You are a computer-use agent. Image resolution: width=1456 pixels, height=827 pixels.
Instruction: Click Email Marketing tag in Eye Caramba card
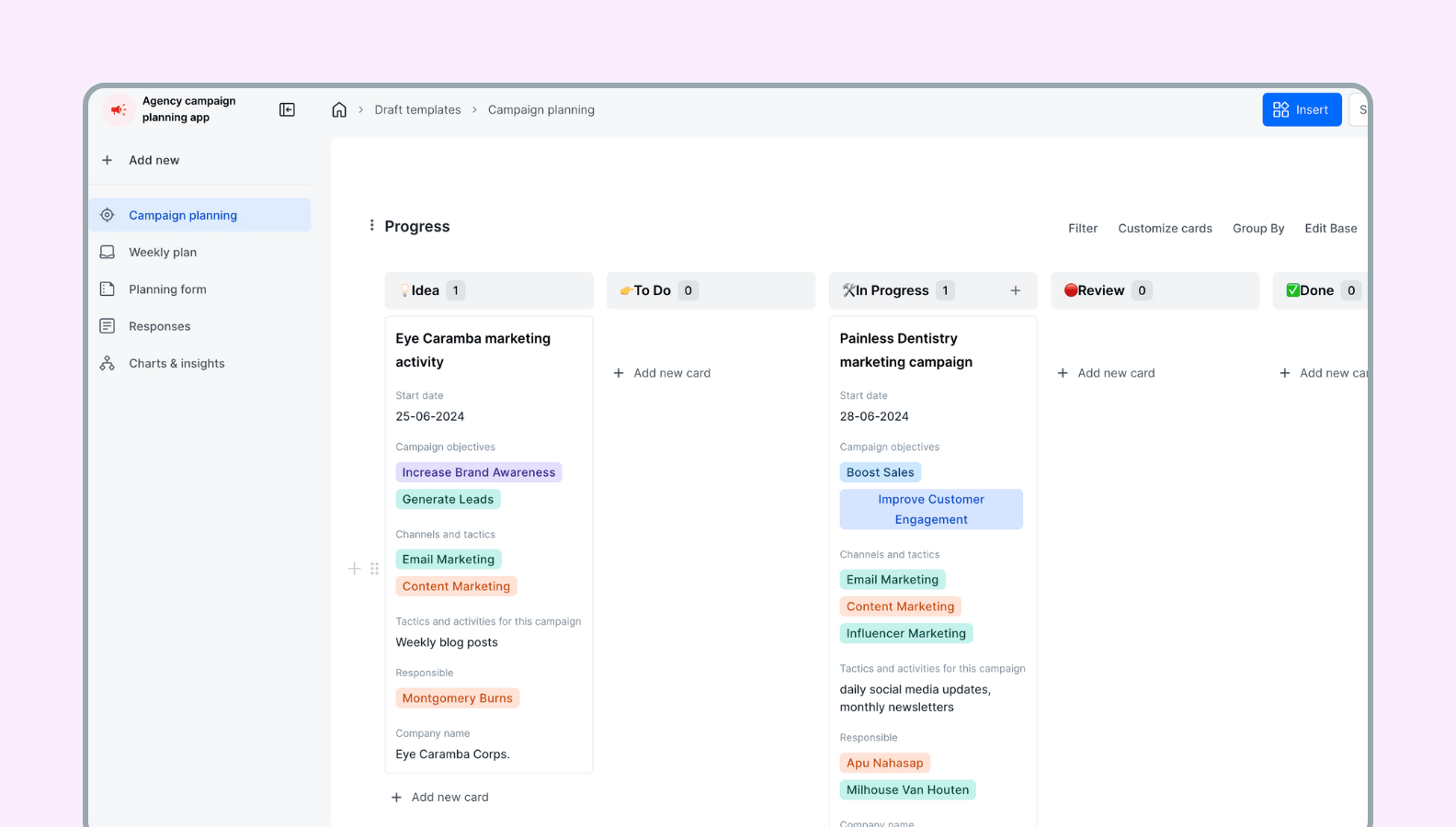[x=448, y=559]
